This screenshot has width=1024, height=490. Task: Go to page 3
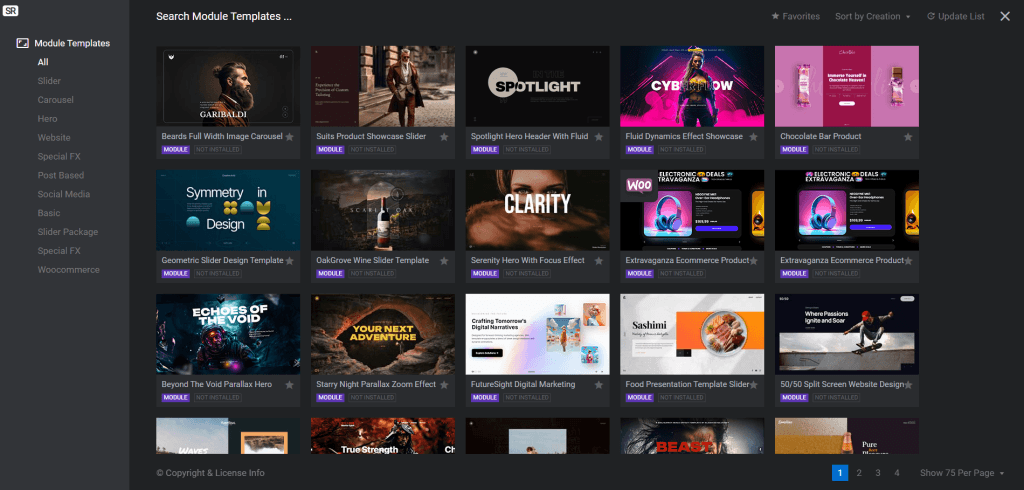click(878, 473)
